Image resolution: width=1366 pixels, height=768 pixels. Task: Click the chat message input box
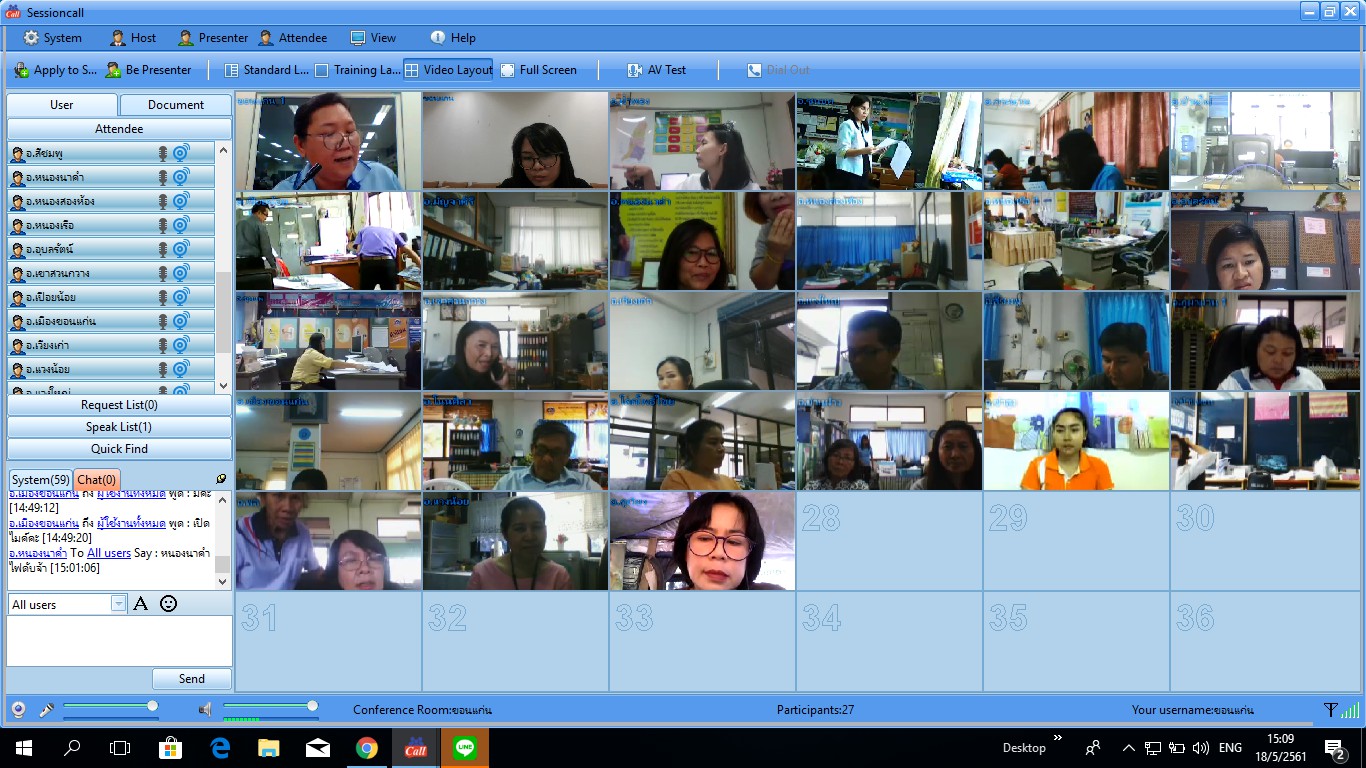tap(119, 640)
